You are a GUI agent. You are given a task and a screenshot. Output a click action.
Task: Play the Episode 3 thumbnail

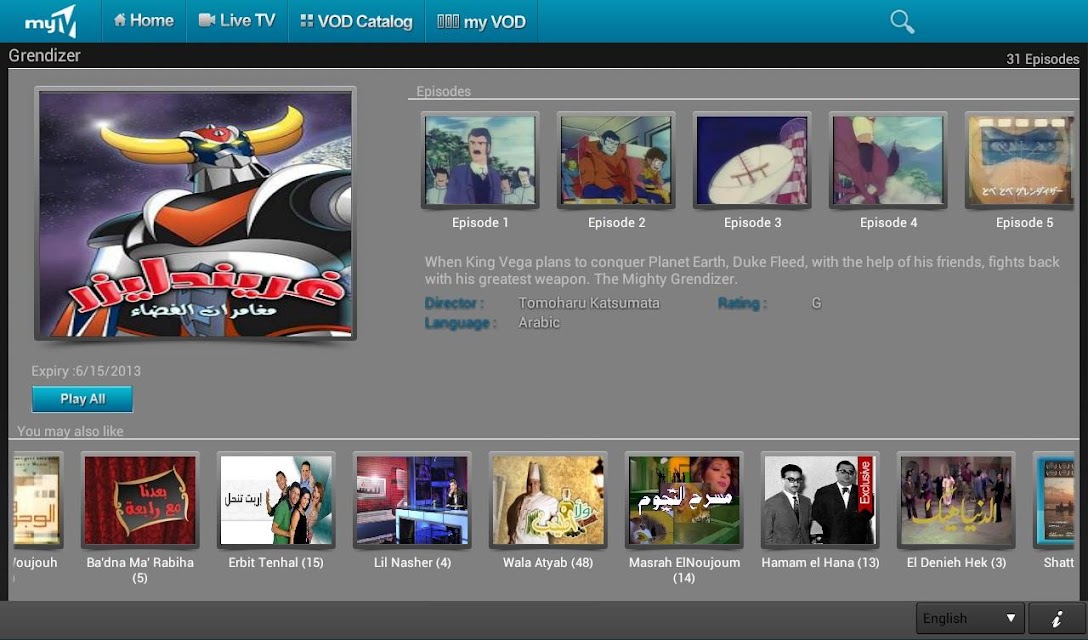coord(752,160)
